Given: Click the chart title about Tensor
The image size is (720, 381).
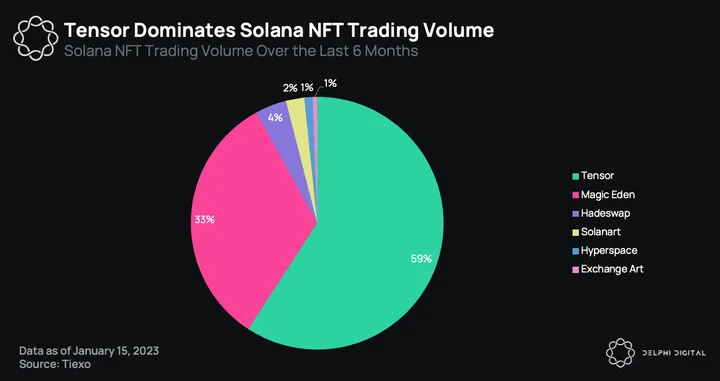Looking at the screenshot, I should (x=279, y=30).
